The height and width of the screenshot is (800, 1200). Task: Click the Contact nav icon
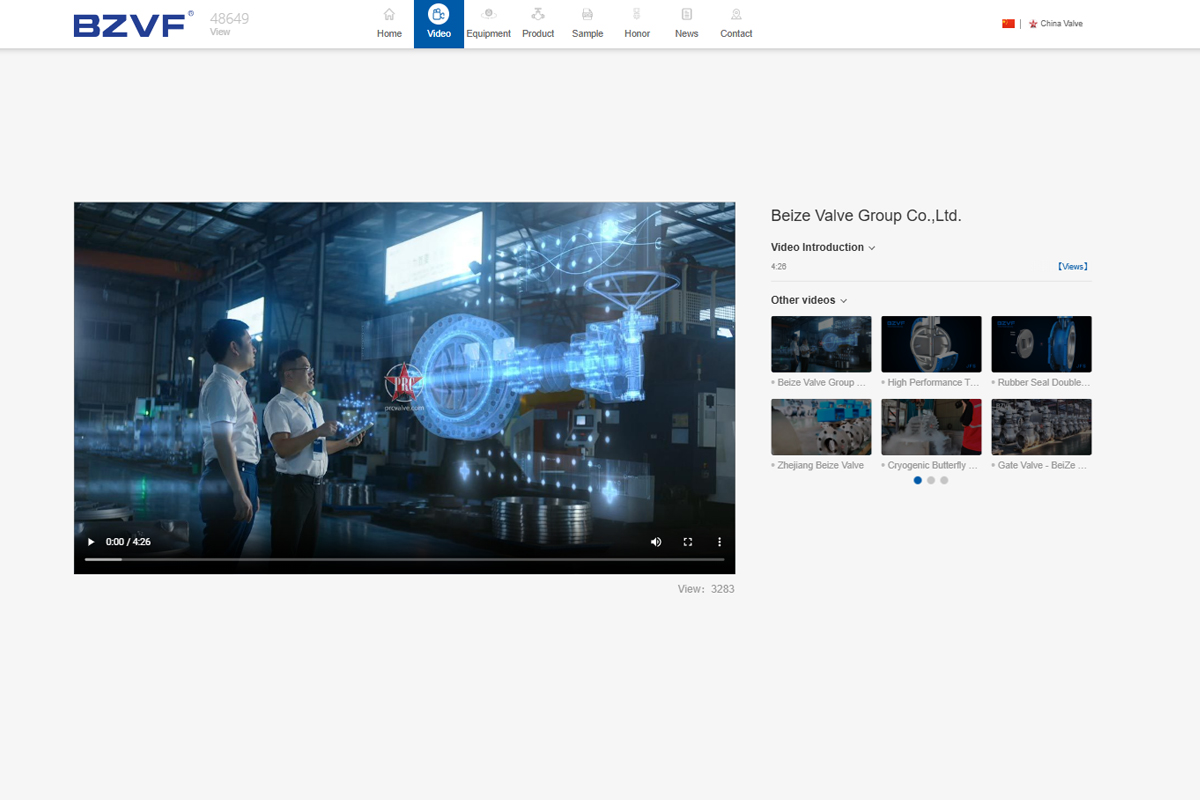click(736, 15)
